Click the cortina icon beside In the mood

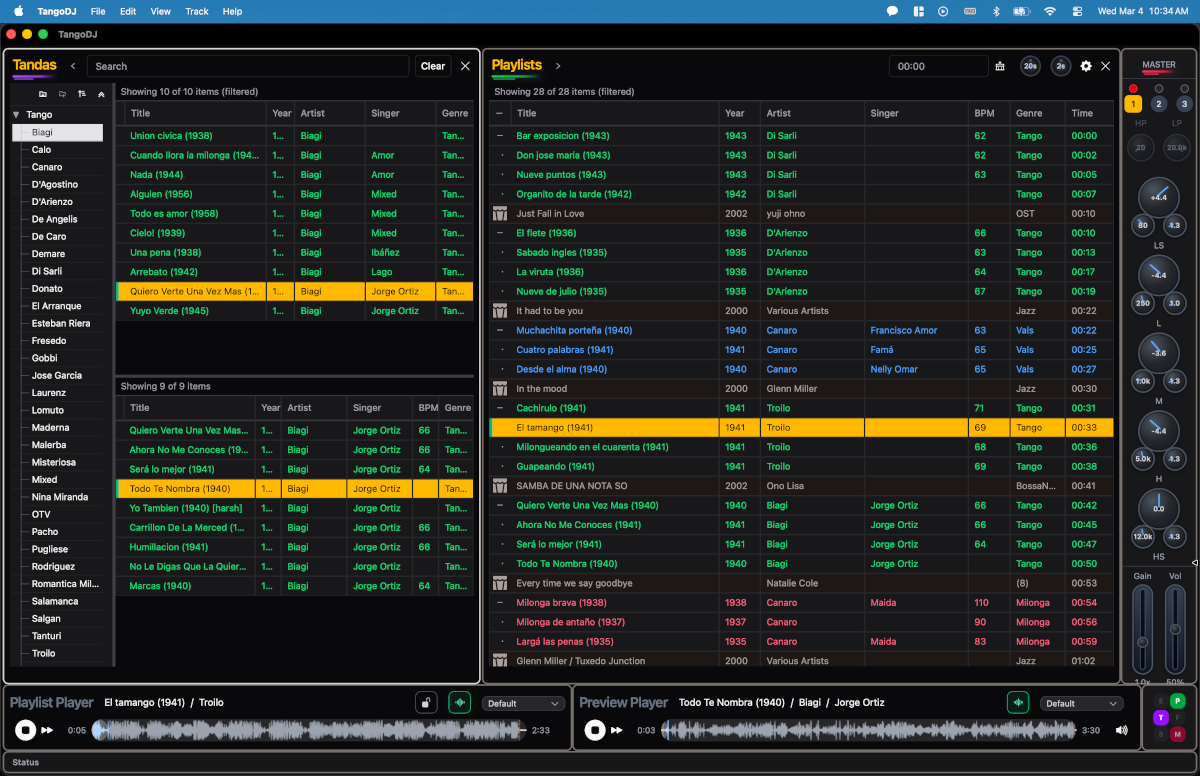click(x=501, y=389)
